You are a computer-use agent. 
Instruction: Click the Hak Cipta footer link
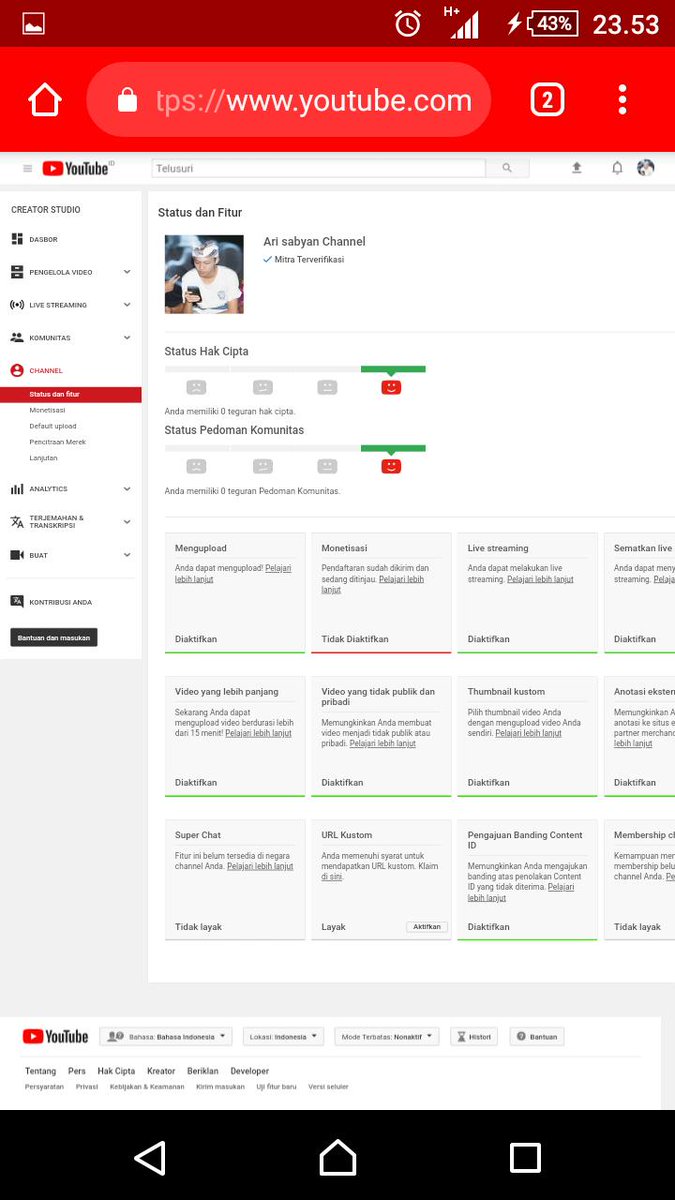click(x=116, y=1071)
